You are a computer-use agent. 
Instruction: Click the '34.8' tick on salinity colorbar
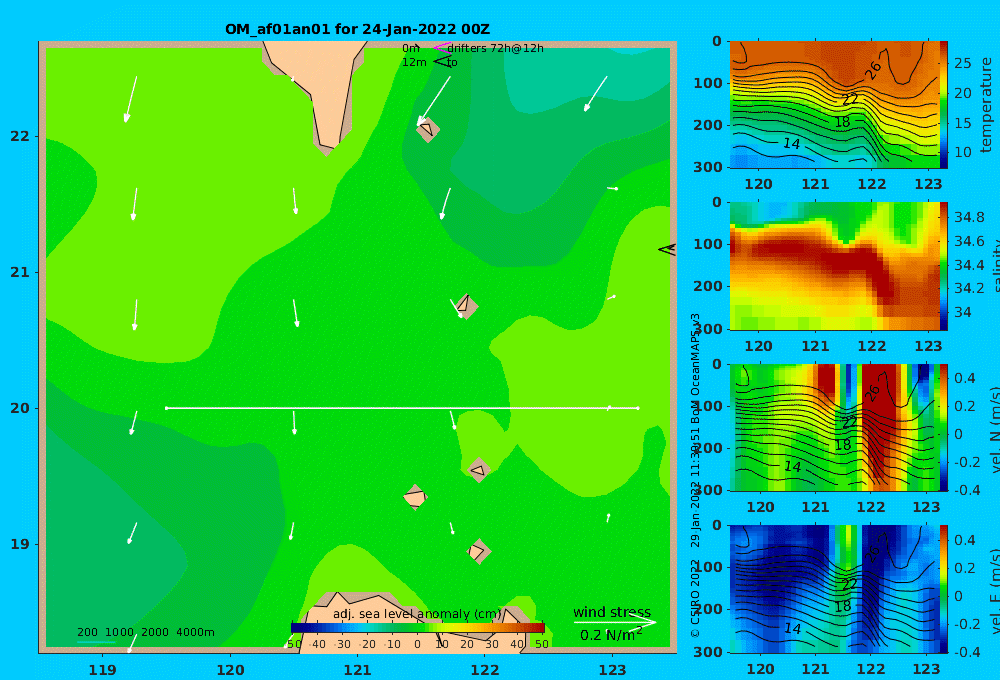coord(969,217)
